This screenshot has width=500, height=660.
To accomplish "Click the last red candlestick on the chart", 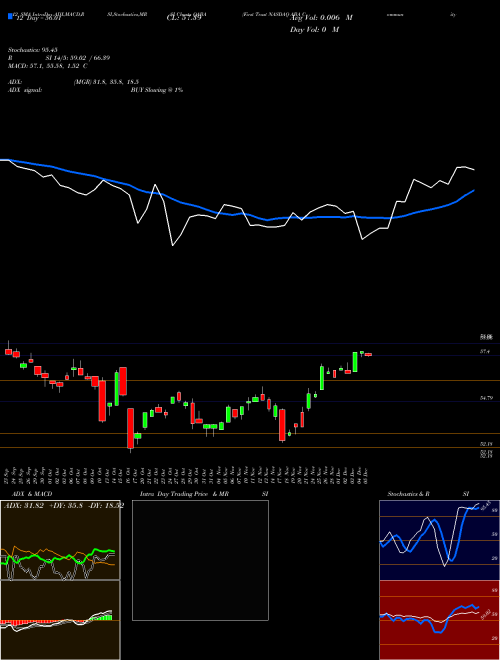I will tap(368, 355).
